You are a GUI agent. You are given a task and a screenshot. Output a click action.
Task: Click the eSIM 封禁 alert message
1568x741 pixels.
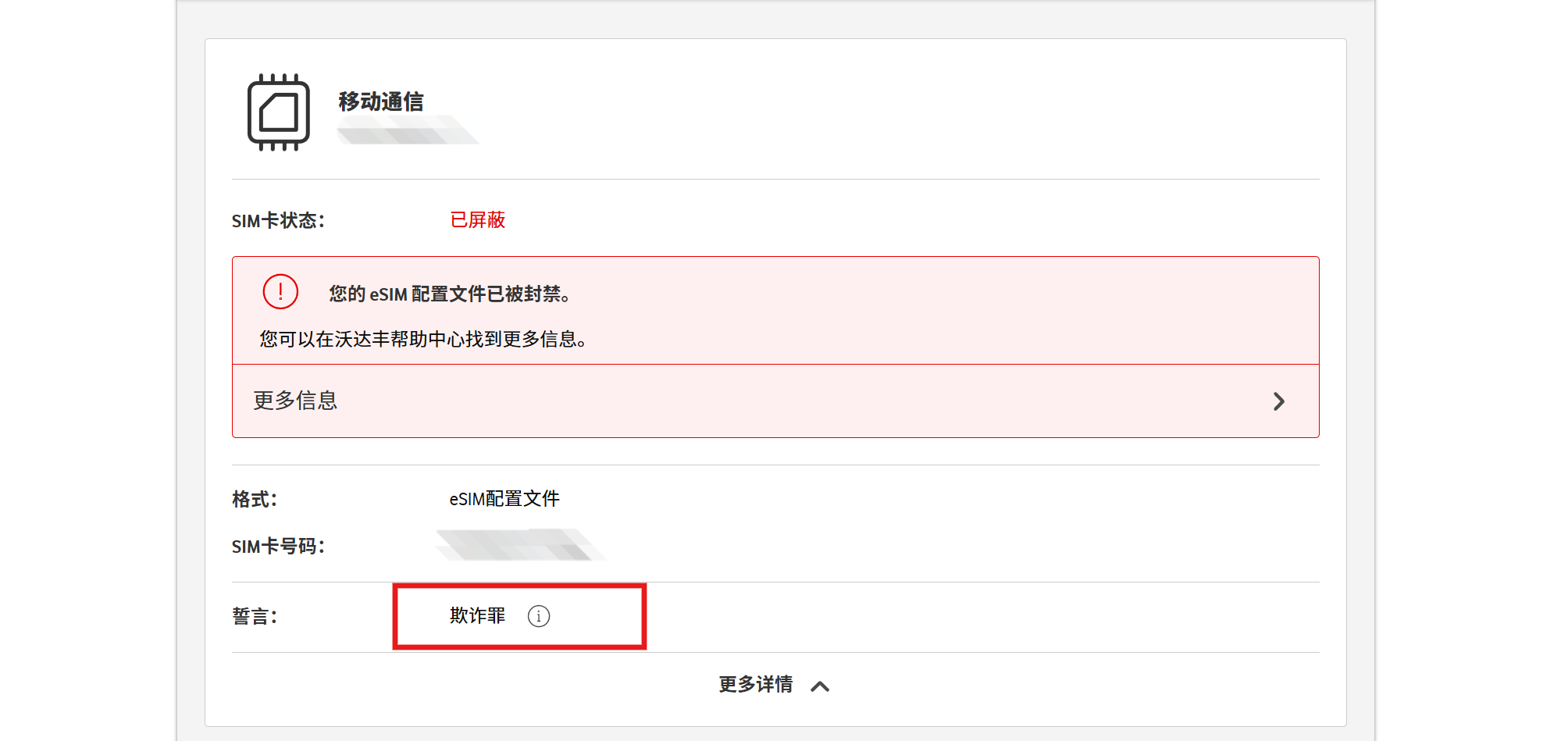pyautogui.click(x=449, y=295)
